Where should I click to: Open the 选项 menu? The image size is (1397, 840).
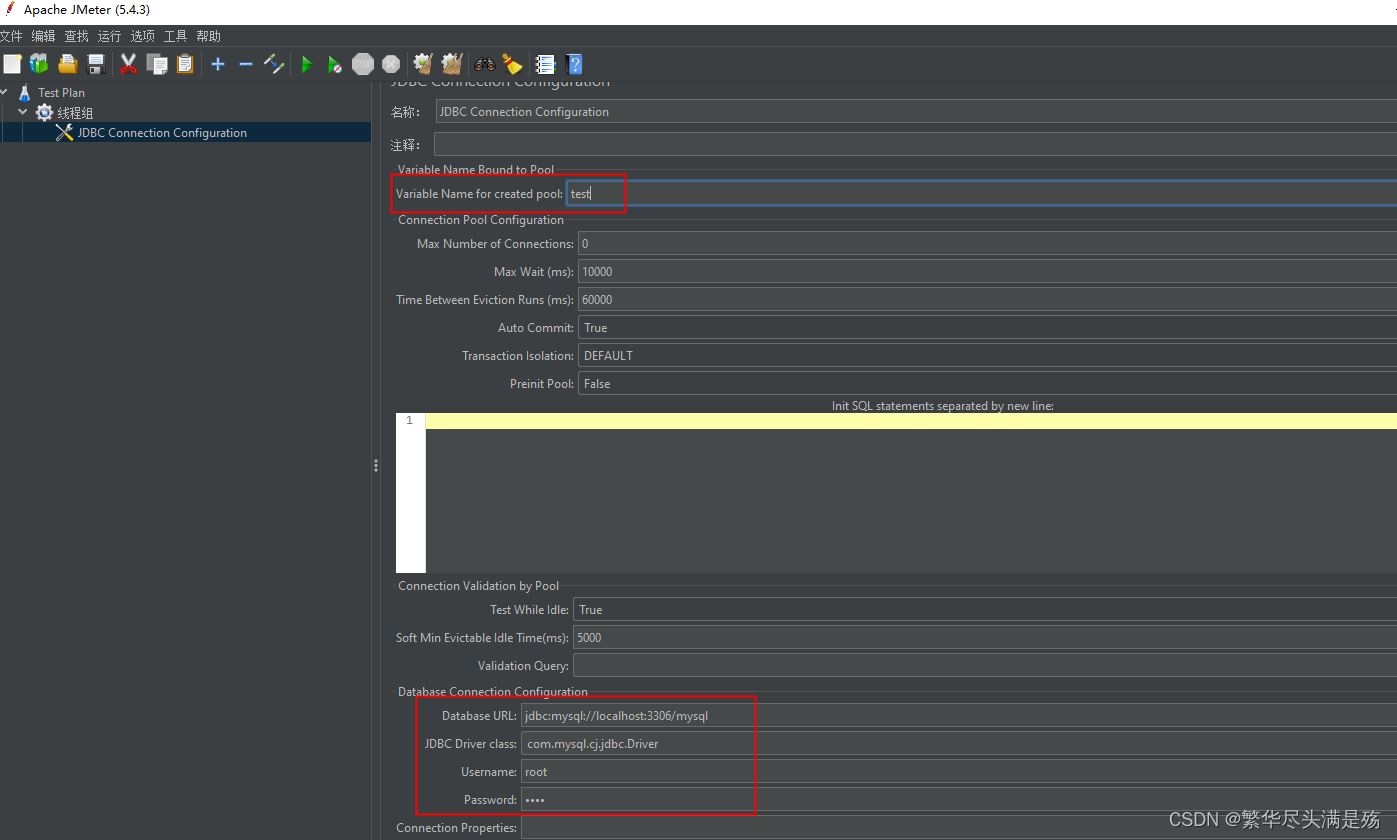(x=142, y=36)
